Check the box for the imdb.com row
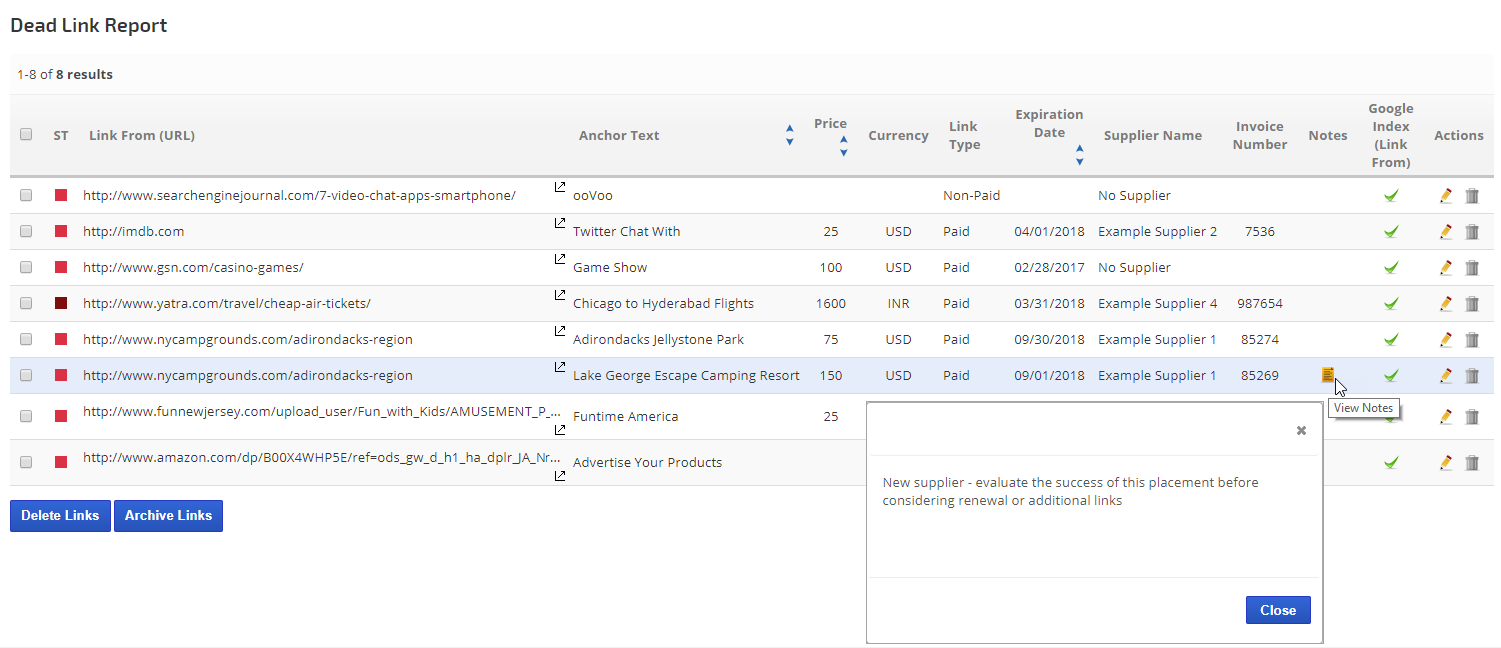Viewport: 1501px width, 648px height. tap(26, 232)
